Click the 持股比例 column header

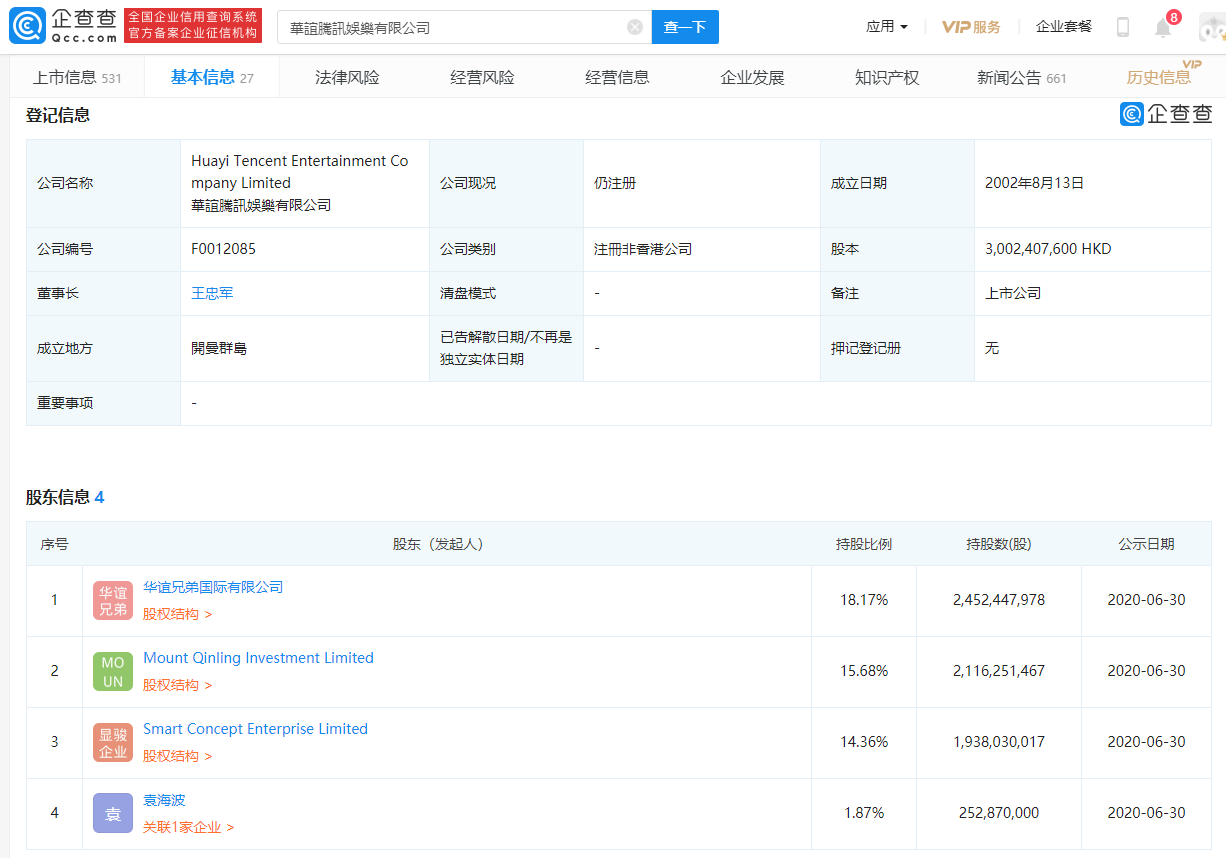click(864, 544)
